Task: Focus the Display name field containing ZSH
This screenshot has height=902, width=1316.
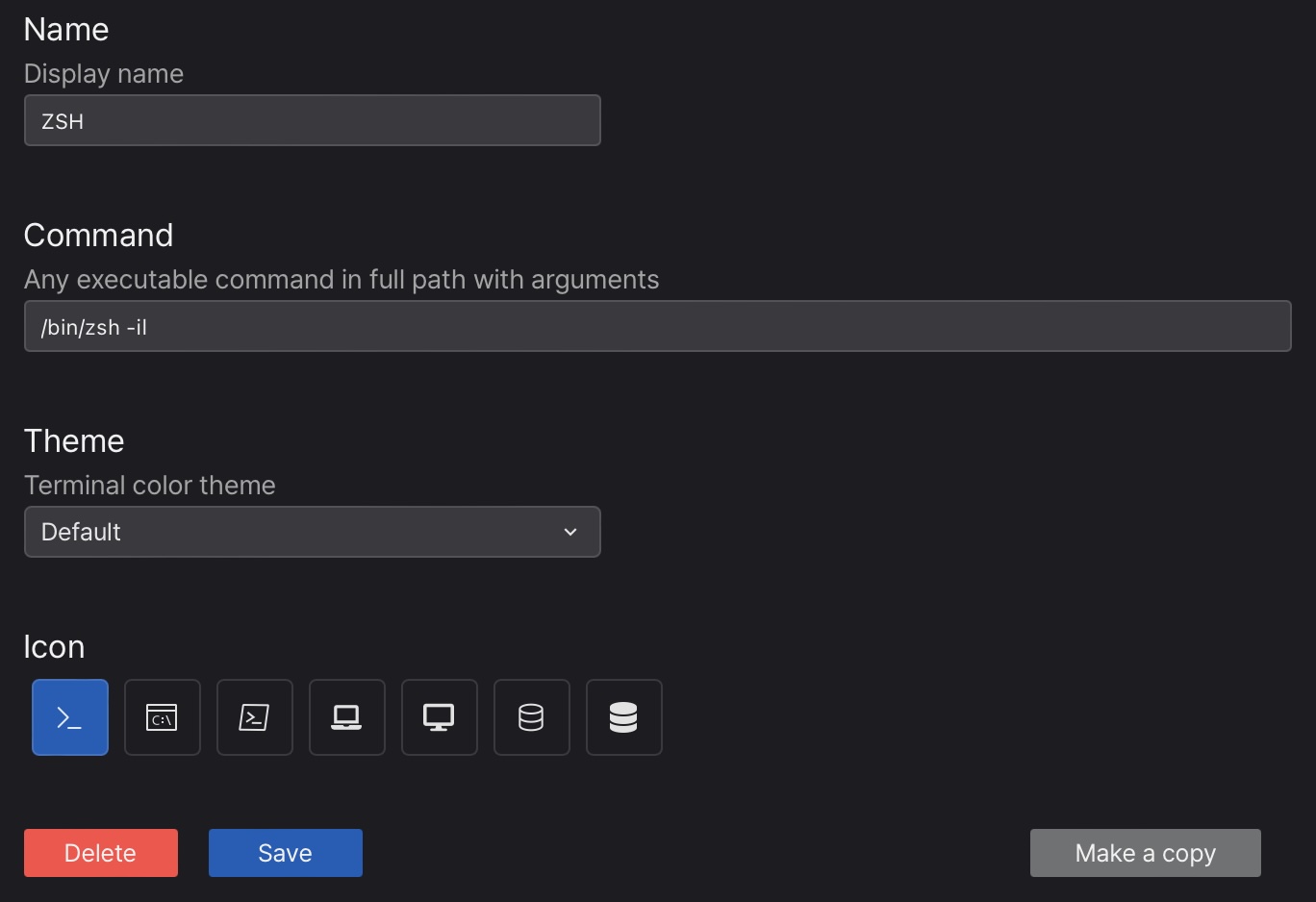Action: point(312,120)
